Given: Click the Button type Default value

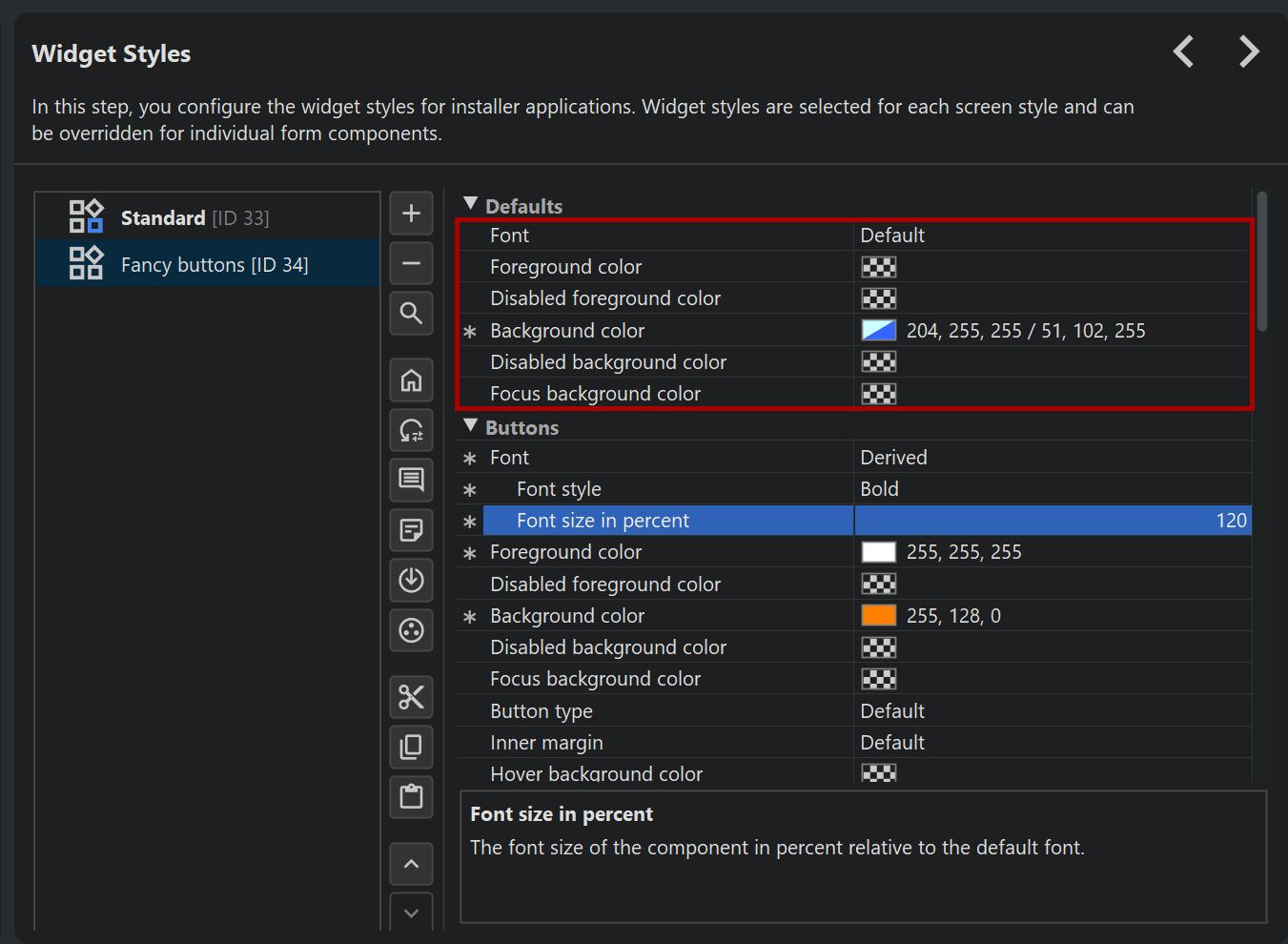Looking at the screenshot, I should pyautogui.click(x=892, y=711).
